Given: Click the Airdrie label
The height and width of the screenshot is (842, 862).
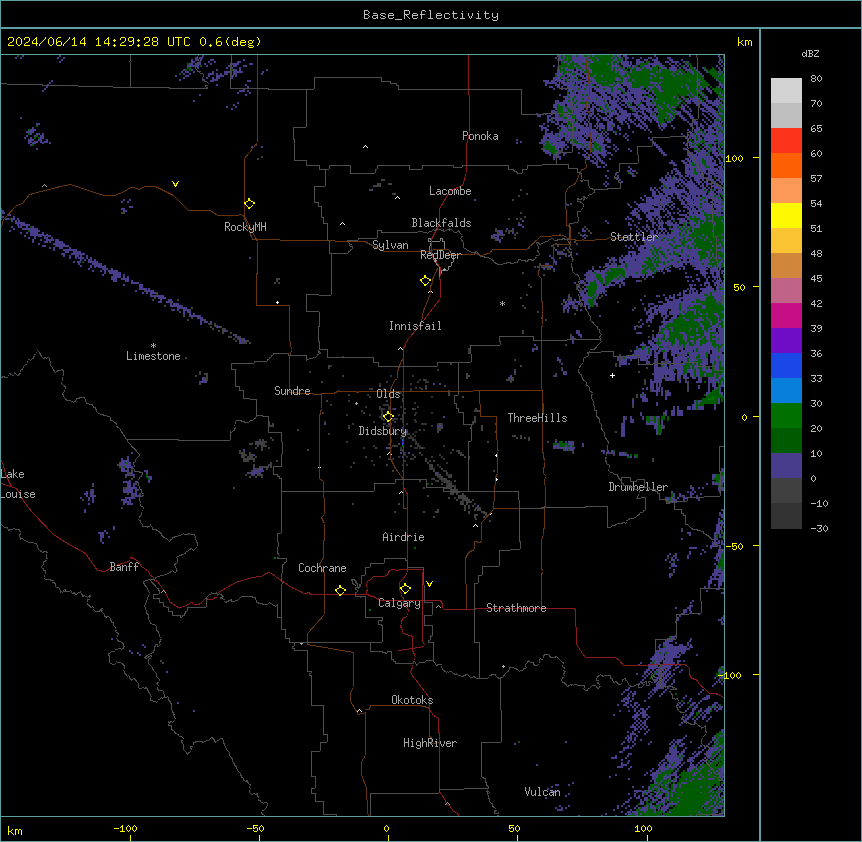Looking at the screenshot, I should pyautogui.click(x=403, y=537).
